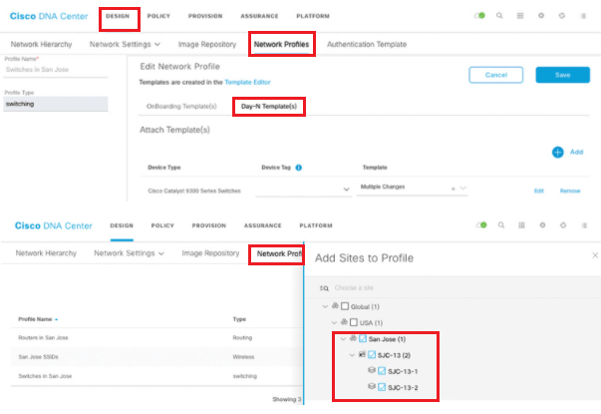Screen dimensions: 601x414
Task: Uncheck the SJC-13-1 checkbox
Action: pos(382,371)
